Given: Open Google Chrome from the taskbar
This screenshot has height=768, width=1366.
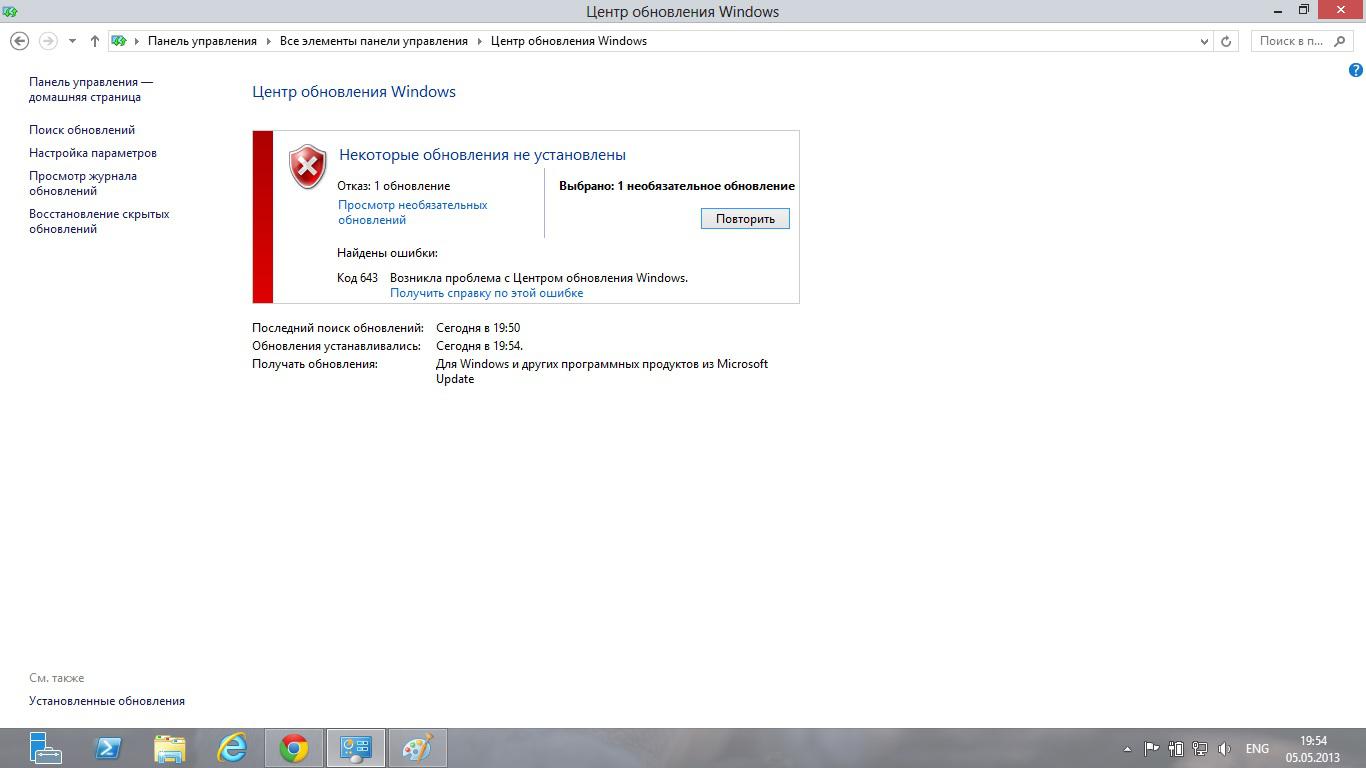Looking at the screenshot, I should click(x=294, y=748).
